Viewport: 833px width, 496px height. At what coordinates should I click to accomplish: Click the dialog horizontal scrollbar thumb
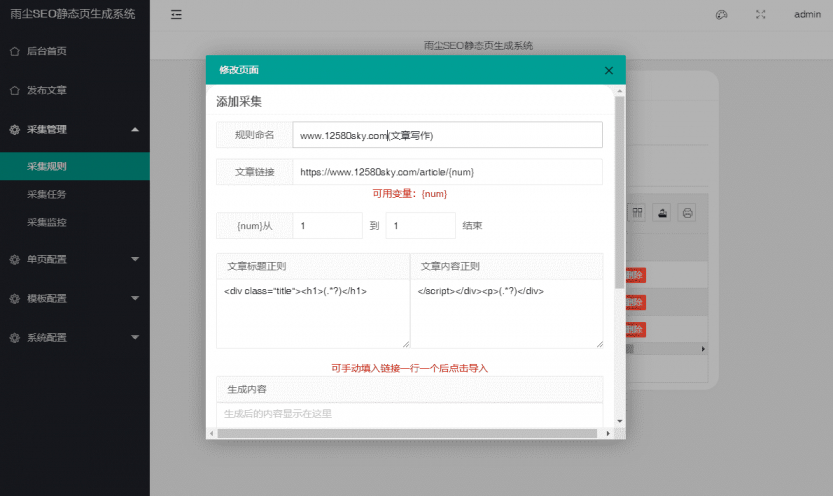(x=407, y=433)
